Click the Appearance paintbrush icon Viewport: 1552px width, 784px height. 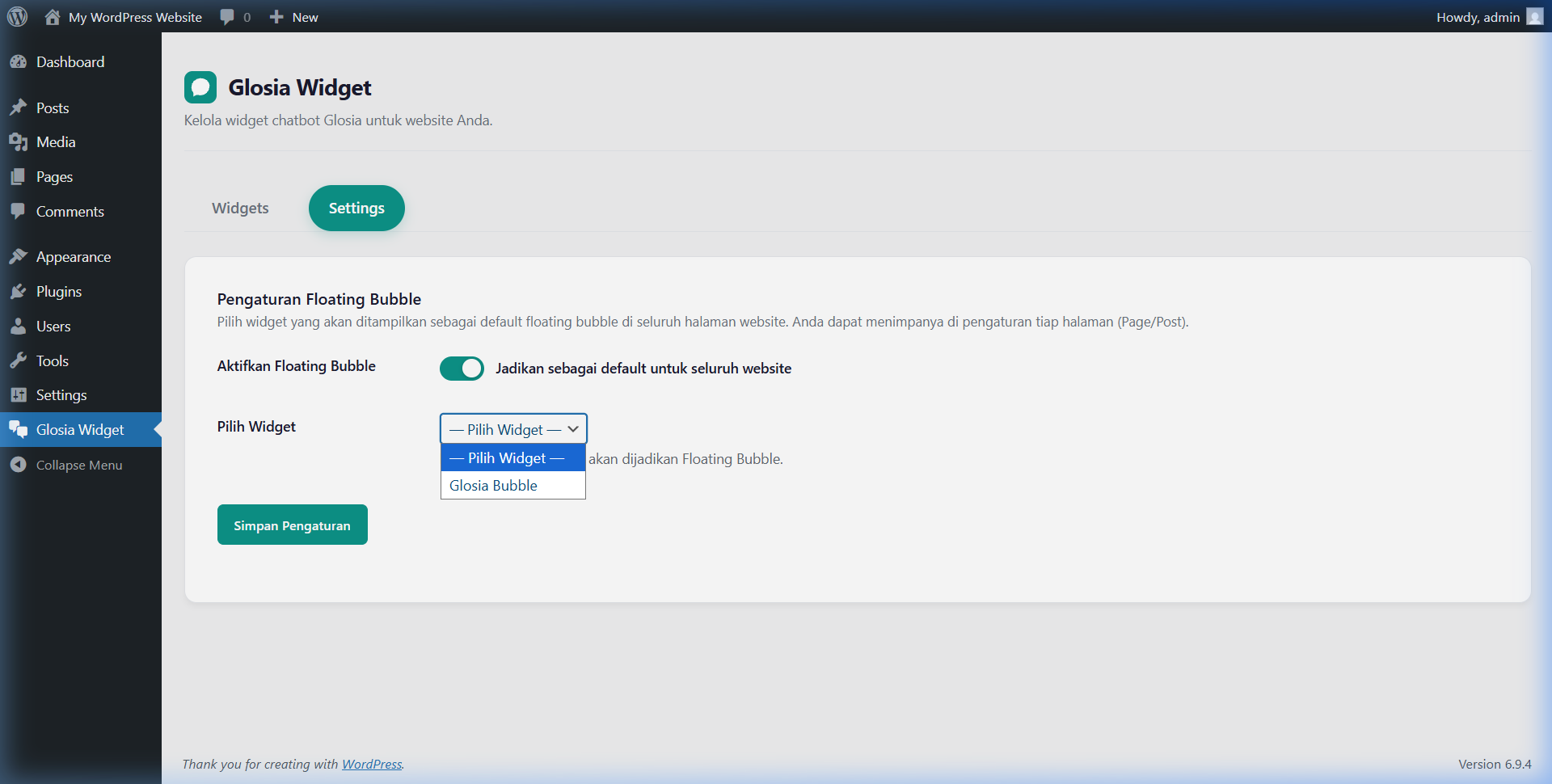[x=18, y=257]
